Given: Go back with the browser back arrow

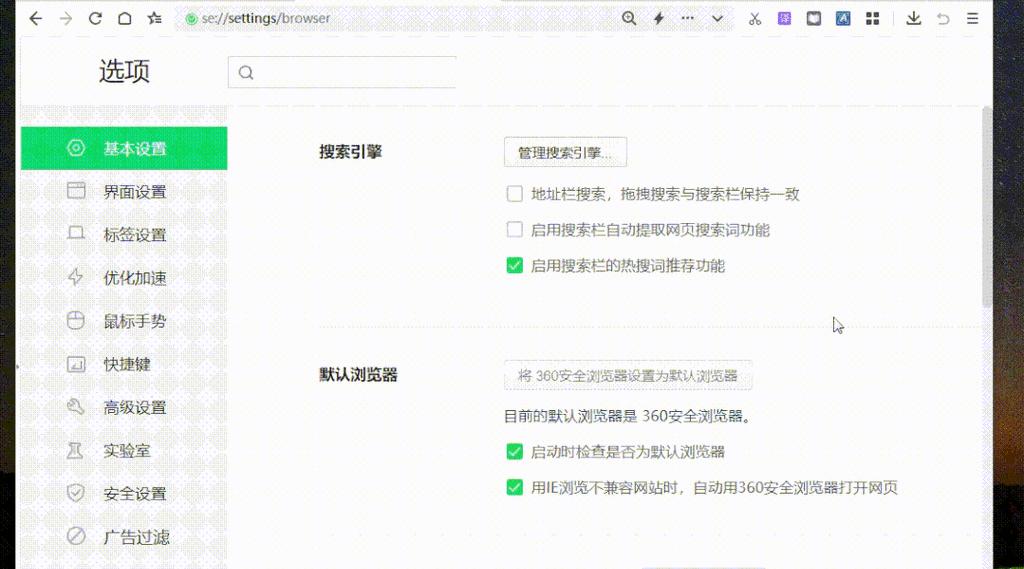Looking at the screenshot, I should coord(35,18).
